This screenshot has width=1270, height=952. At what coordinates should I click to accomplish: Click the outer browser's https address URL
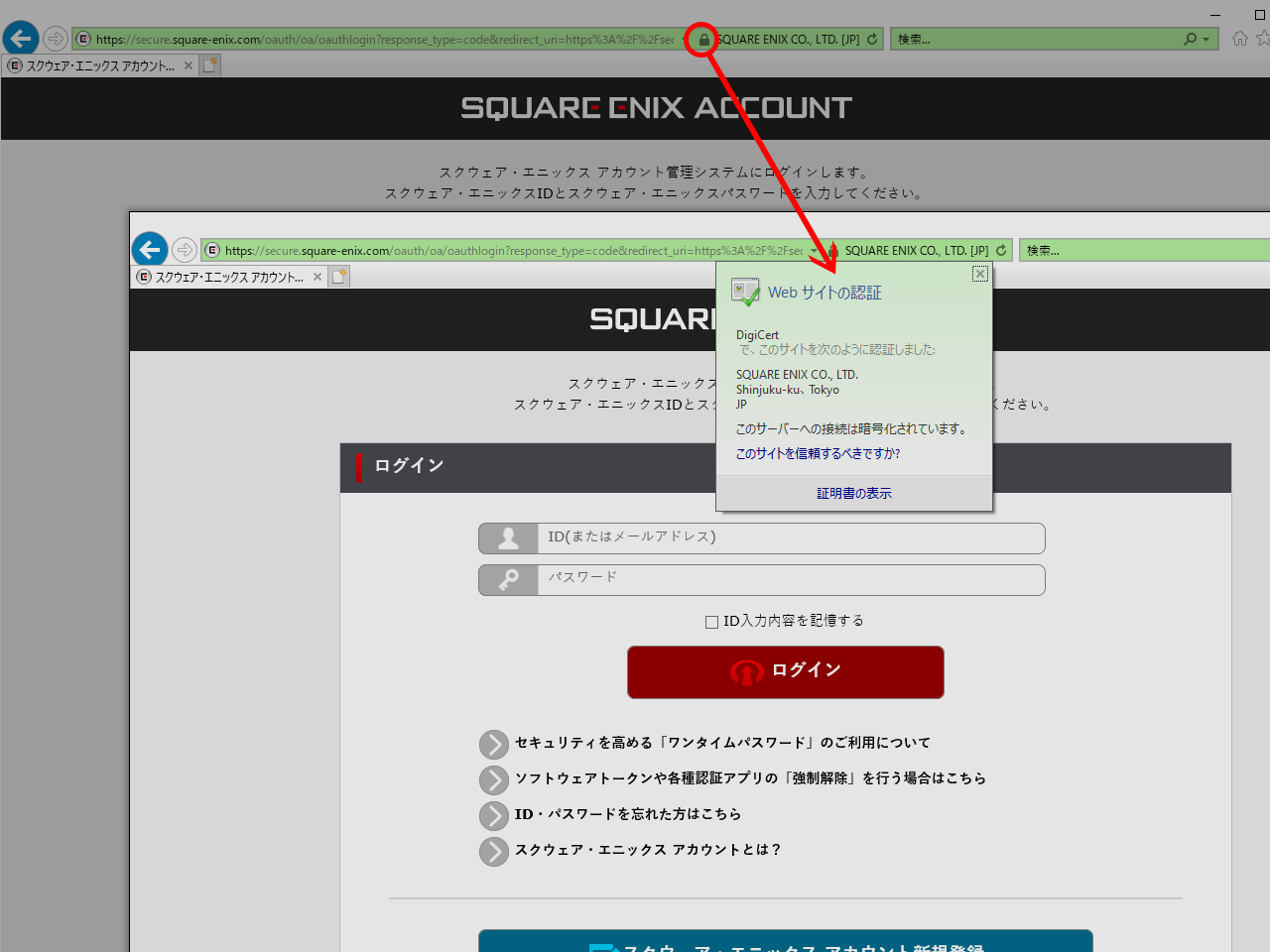pos(385,40)
